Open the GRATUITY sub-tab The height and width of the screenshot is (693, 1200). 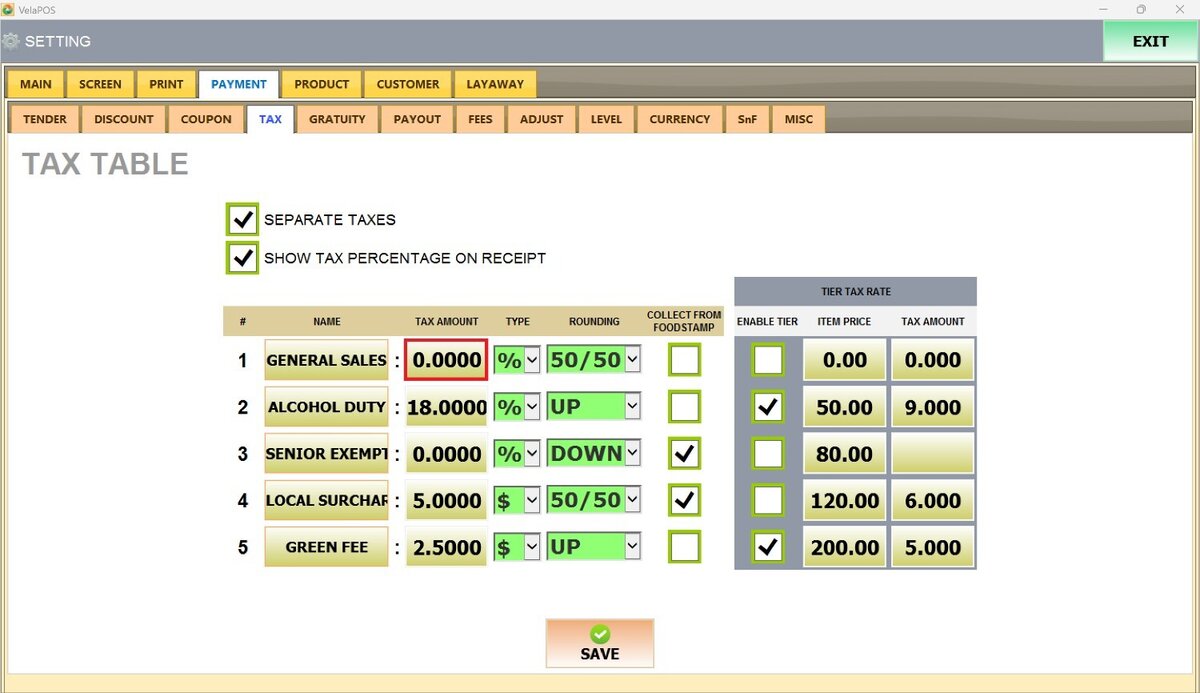point(337,119)
